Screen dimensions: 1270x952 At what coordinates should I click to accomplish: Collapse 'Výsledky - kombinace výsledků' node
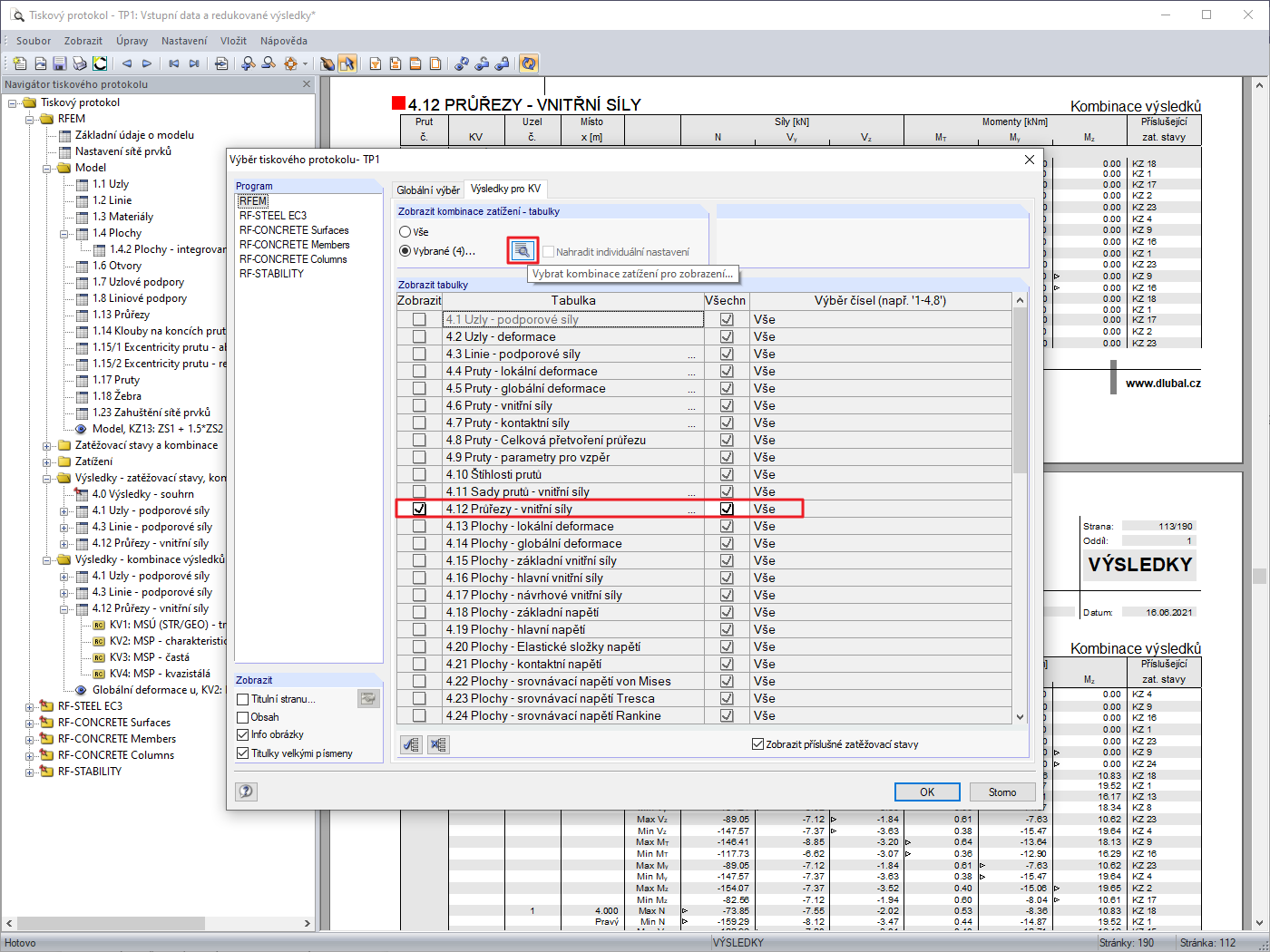click(47, 560)
